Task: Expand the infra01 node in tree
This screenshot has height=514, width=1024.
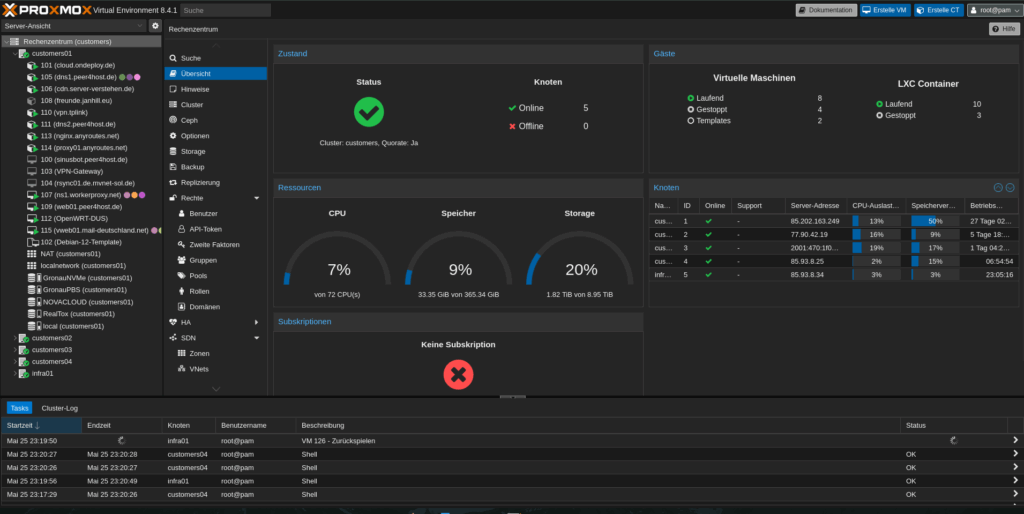Action: pyautogui.click(x=13, y=373)
